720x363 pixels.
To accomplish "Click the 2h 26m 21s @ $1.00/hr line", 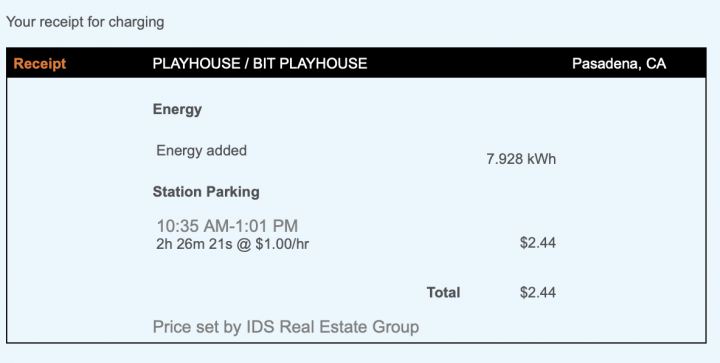I will (x=232, y=244).
